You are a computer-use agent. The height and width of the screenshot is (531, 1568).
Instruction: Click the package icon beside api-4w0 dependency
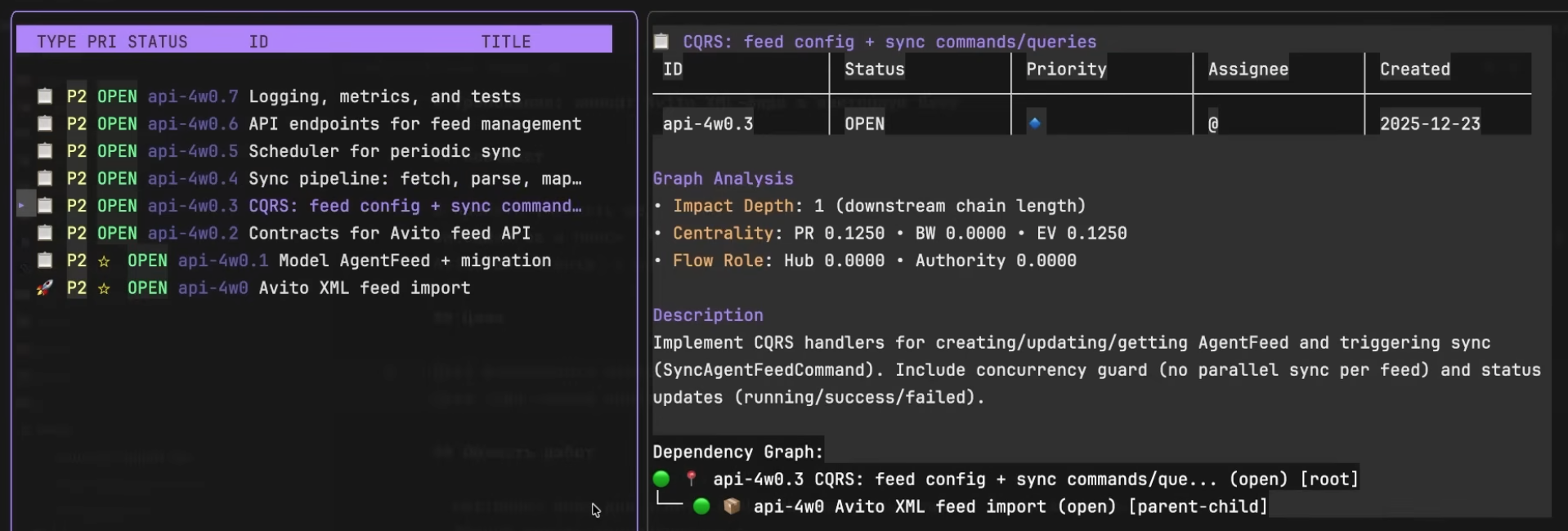point(732,506)
